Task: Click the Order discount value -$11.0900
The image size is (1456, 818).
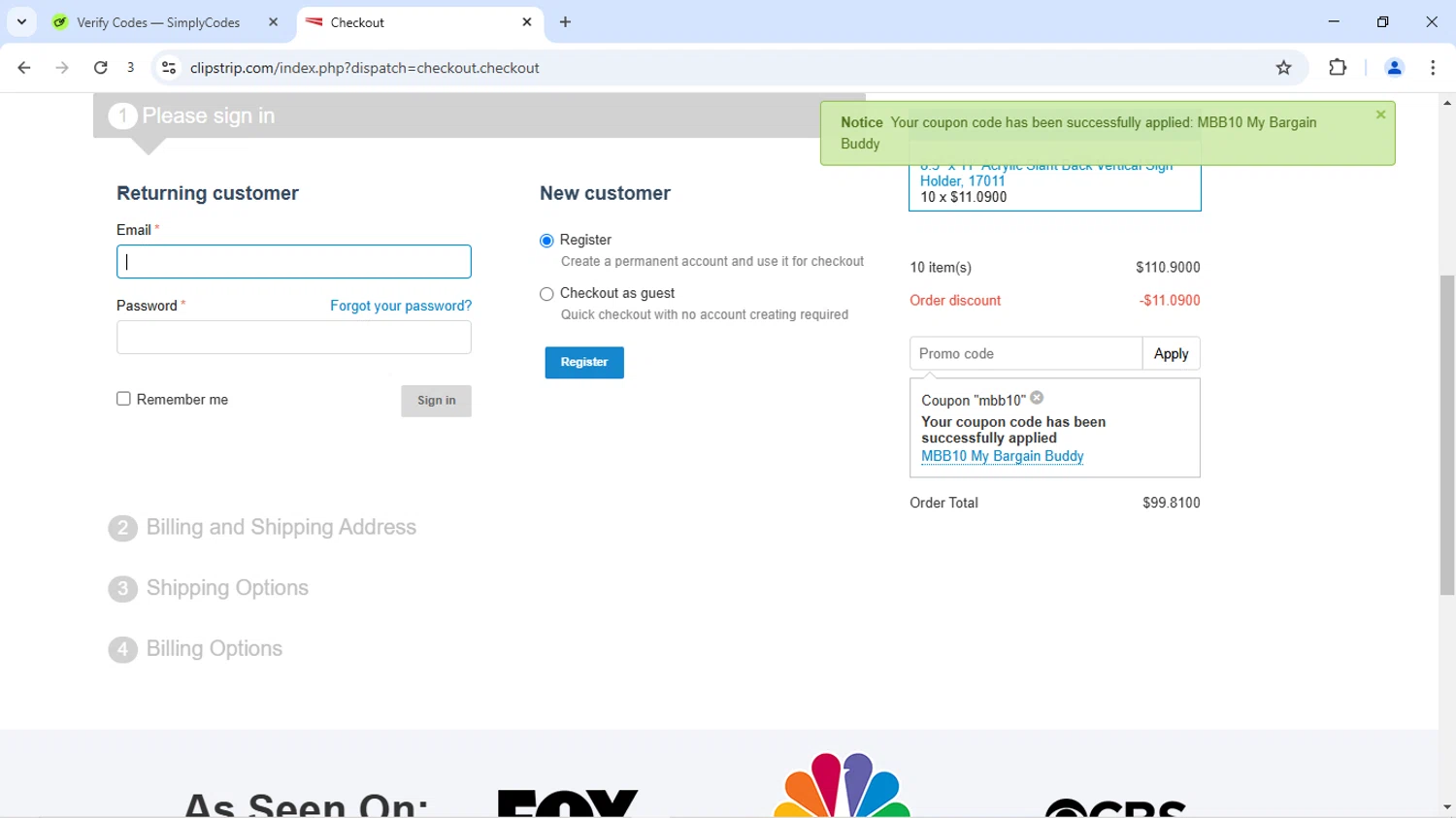Action: tap(1169, 301)
